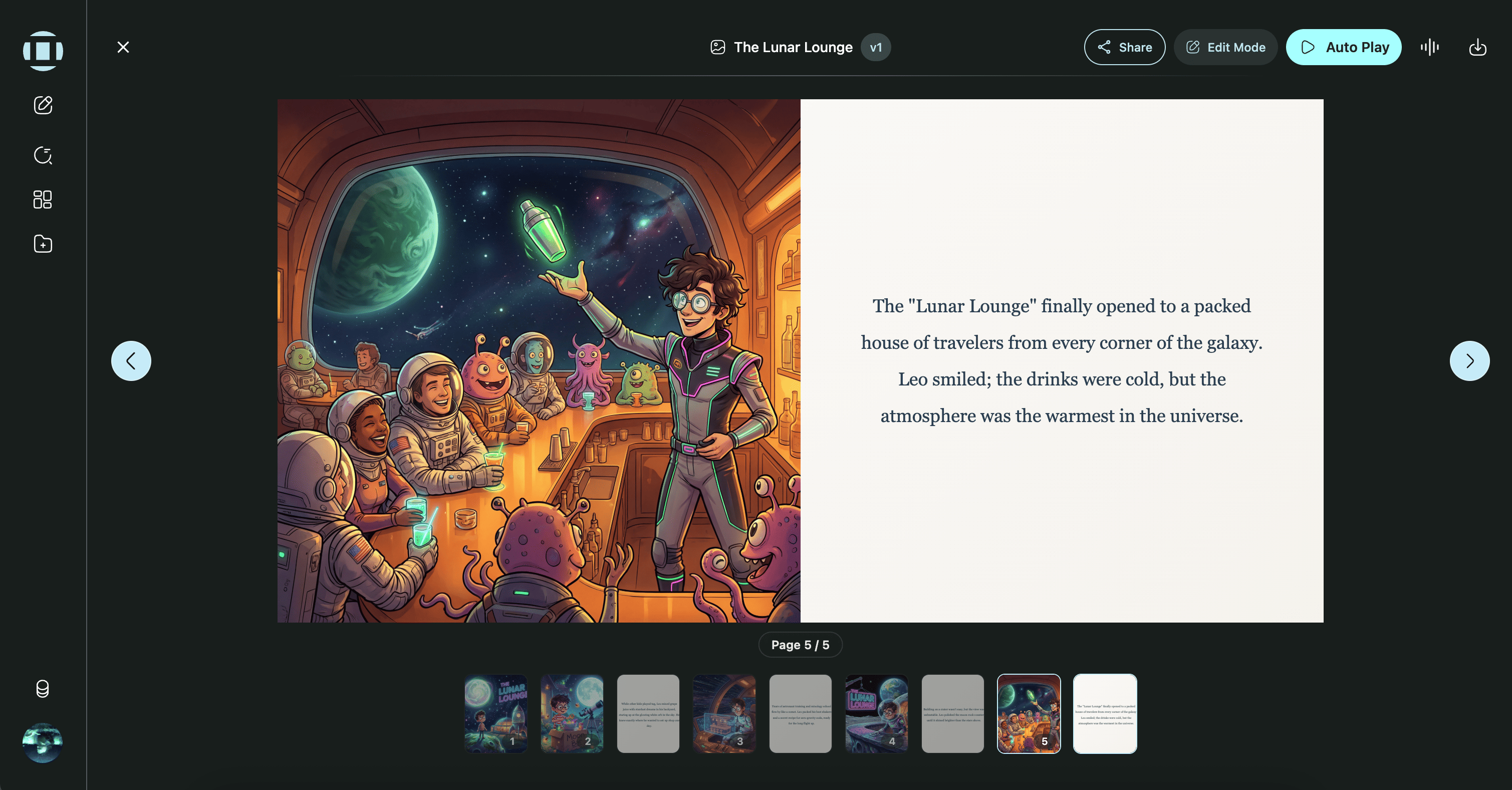
Task: Toggle Edit Mode on
Action: [1225, 47]
